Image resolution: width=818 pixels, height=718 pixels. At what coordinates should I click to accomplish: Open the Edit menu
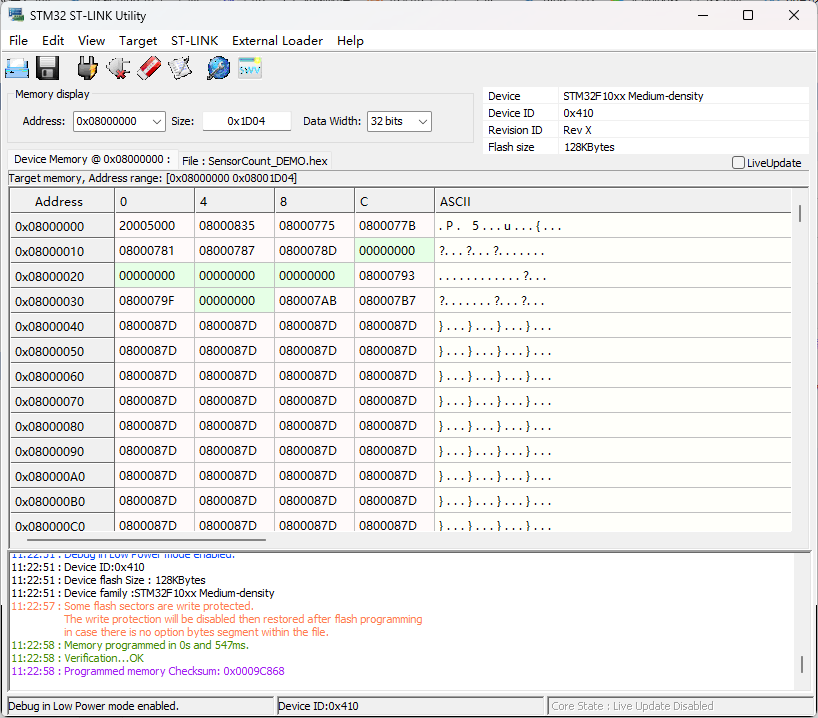click(53, 41)
